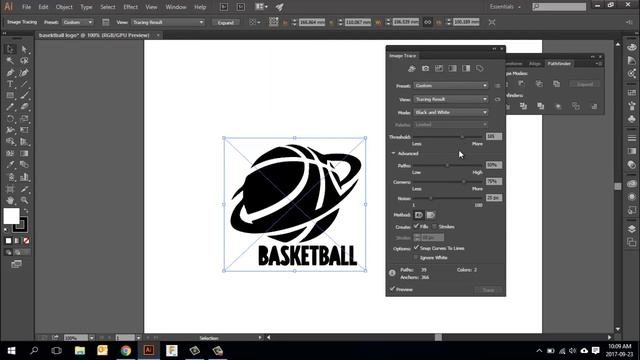Viewport: 640px width, 360px height.
Task: Open the View dropdown in the control bar
Action: click(168, 22)
